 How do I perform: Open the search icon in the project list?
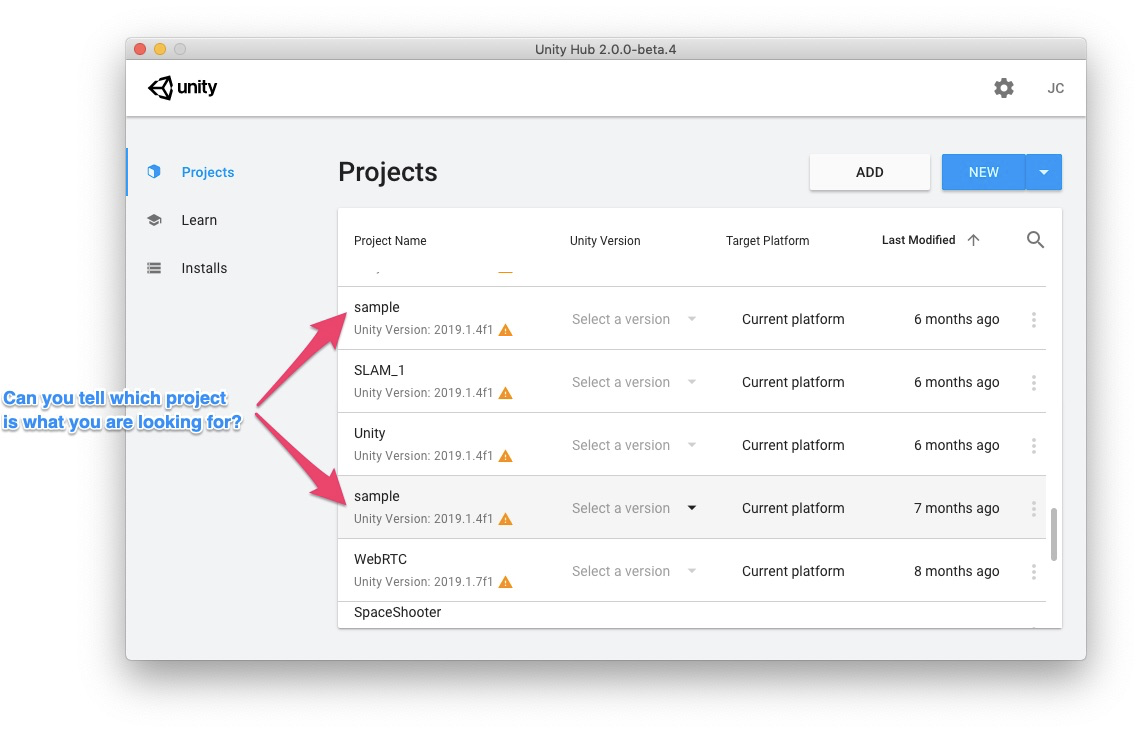1035,239
